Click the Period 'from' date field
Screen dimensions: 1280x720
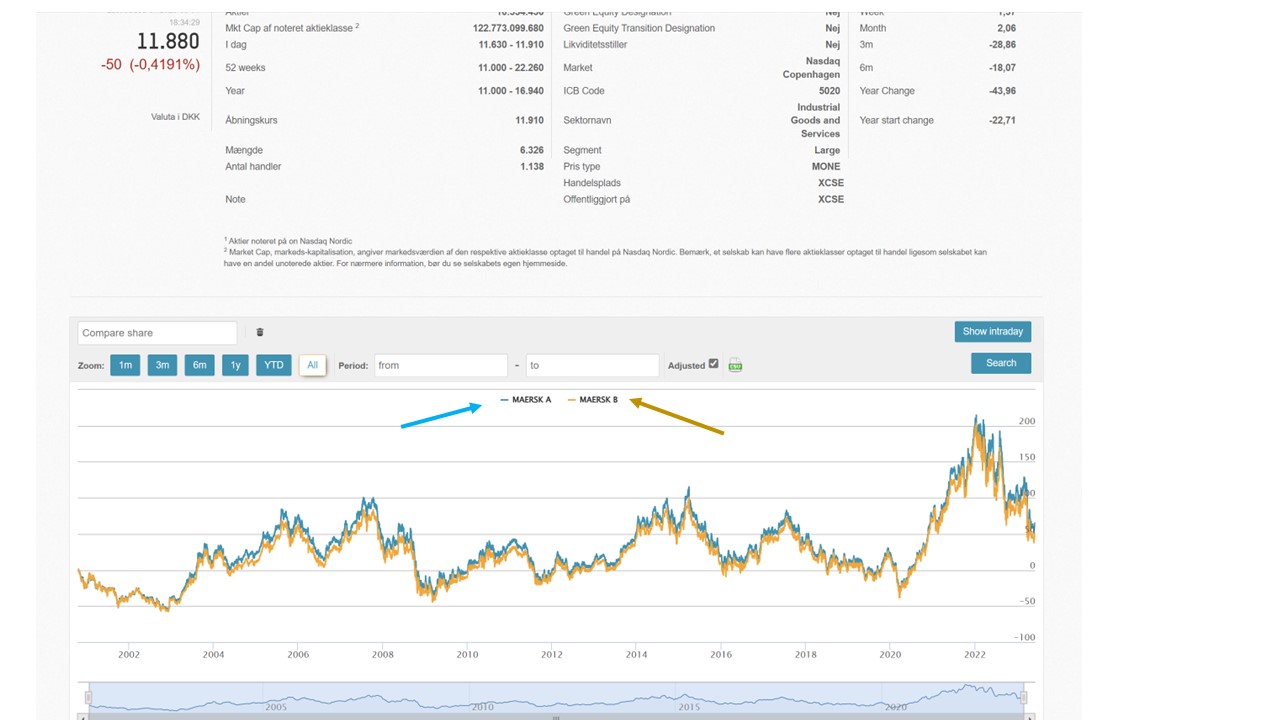pyautogui.click(x=441, y=365)
